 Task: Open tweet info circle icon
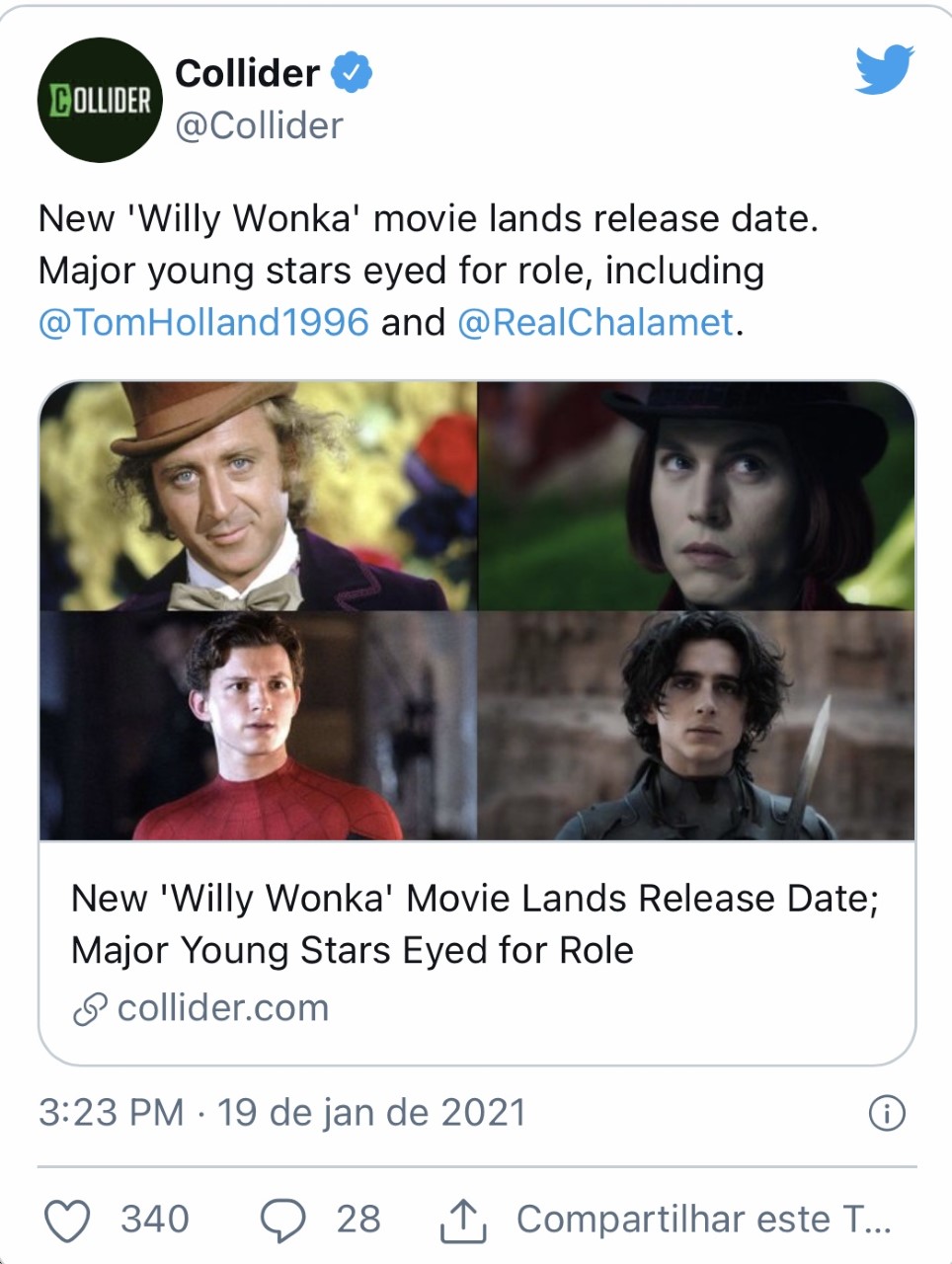pos(886,1114)
